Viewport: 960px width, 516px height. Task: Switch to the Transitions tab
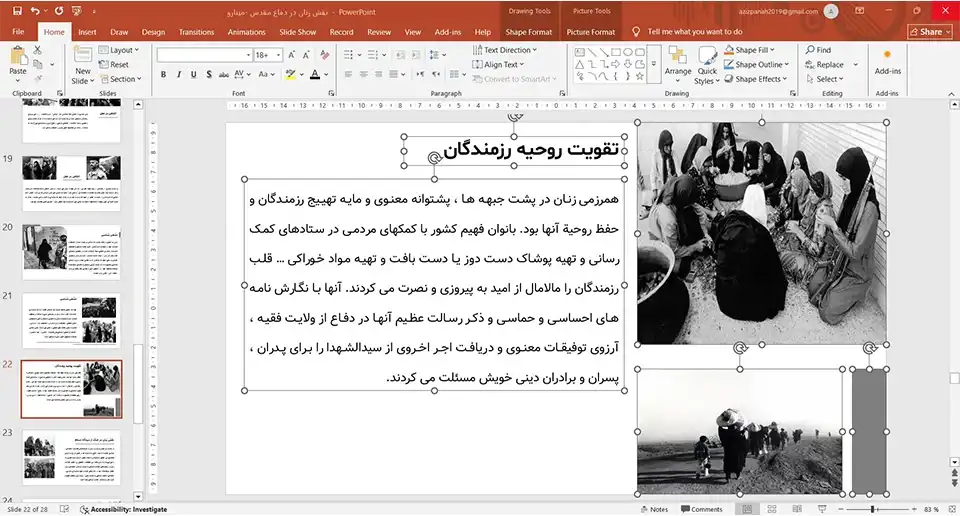pos(197,32)
